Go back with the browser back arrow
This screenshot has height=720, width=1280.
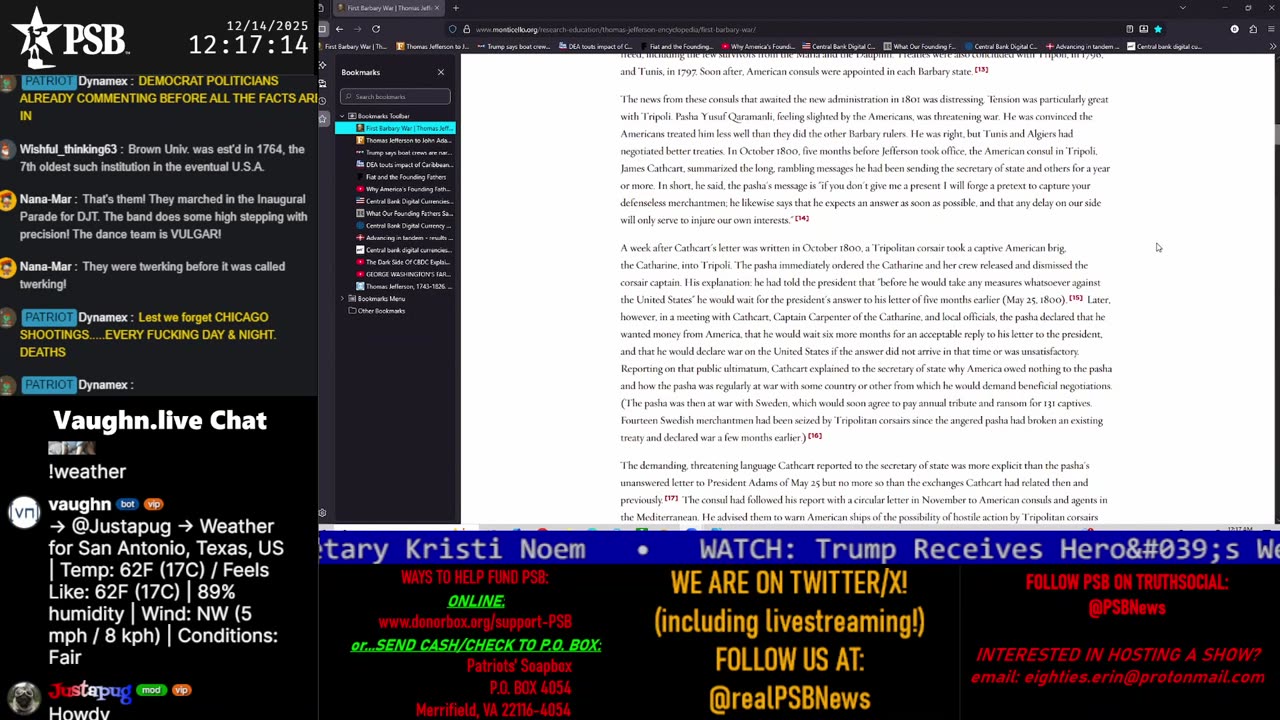[x=339, y=29]
